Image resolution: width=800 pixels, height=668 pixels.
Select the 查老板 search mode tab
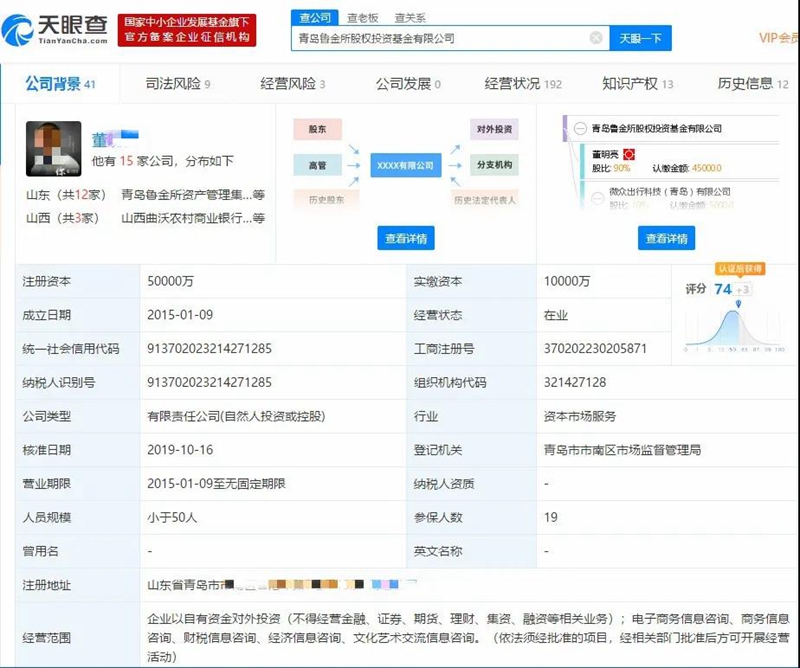pyautogui.click(x=363, y=18)
